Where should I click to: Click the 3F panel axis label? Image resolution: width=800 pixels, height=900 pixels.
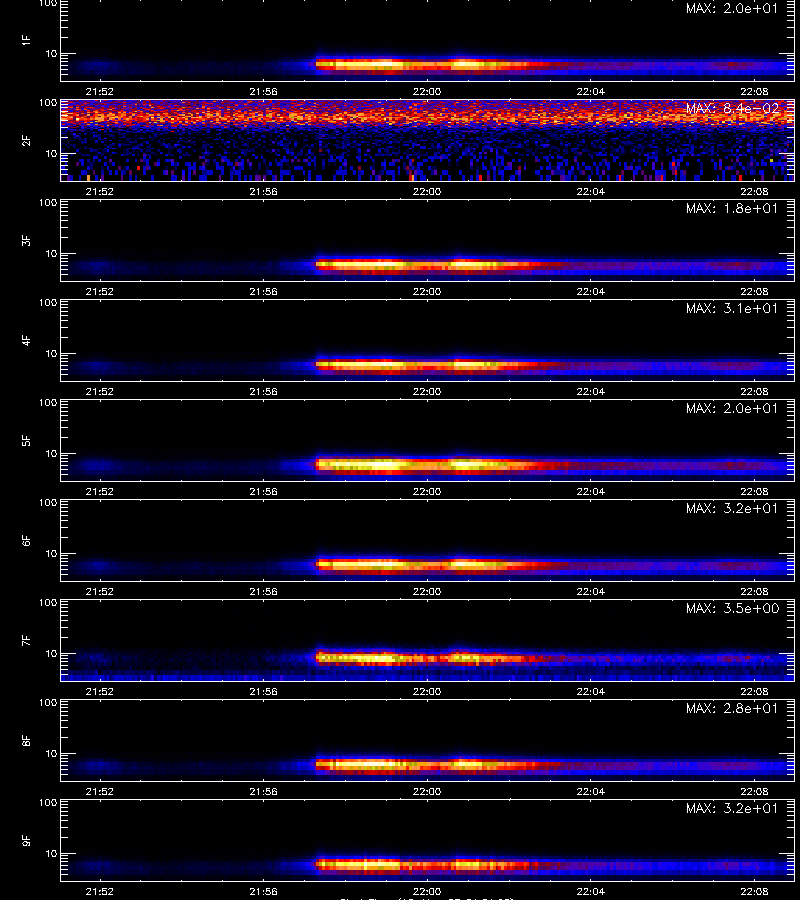pos(26,240)
